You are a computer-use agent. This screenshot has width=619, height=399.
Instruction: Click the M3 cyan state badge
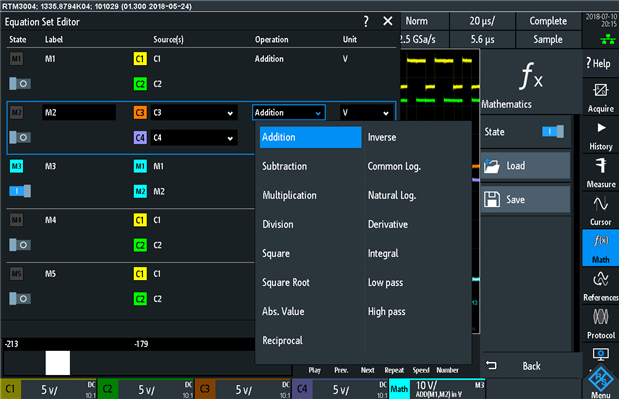(x=16, y=166)
